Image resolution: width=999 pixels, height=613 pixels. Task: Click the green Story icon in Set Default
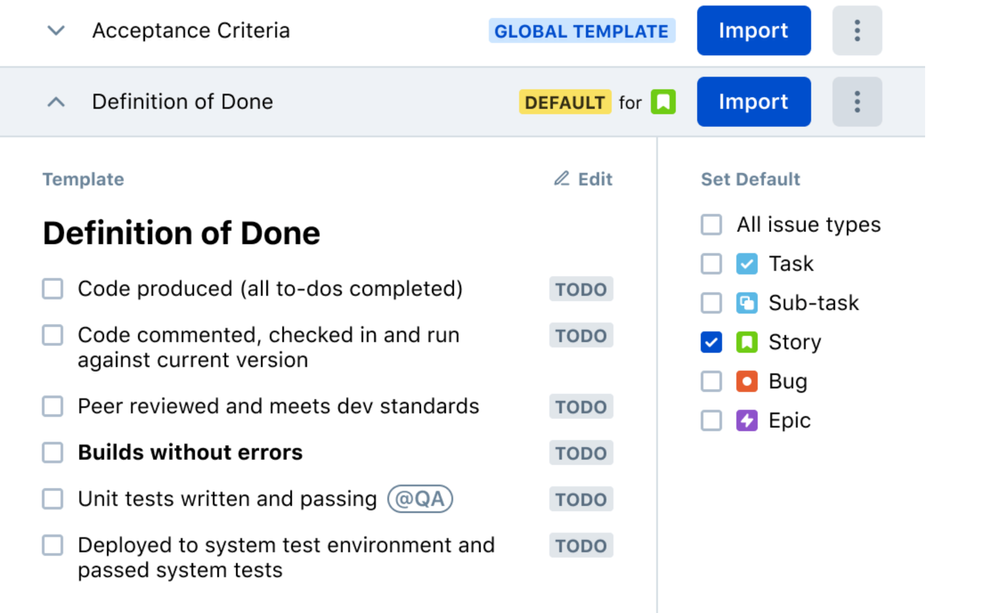(747, 342)
